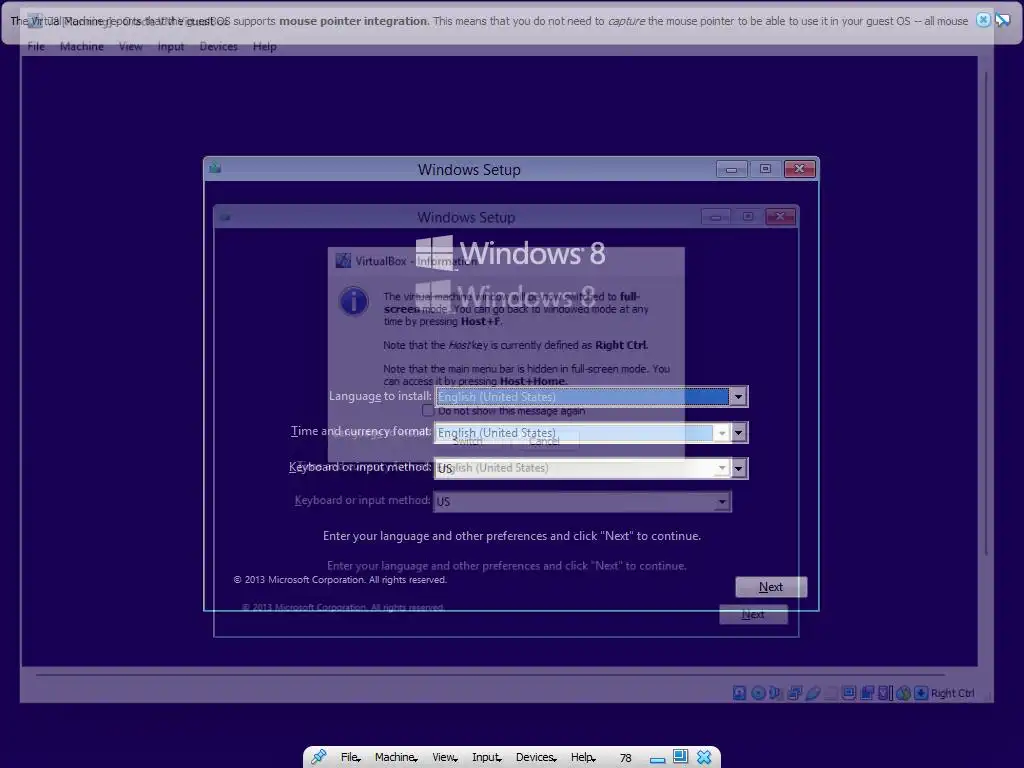Image resolution: width=1024 pixels, height=768 pixels.
Task: Open Machine menu on mini toolbar
Action: pos(395,757)
